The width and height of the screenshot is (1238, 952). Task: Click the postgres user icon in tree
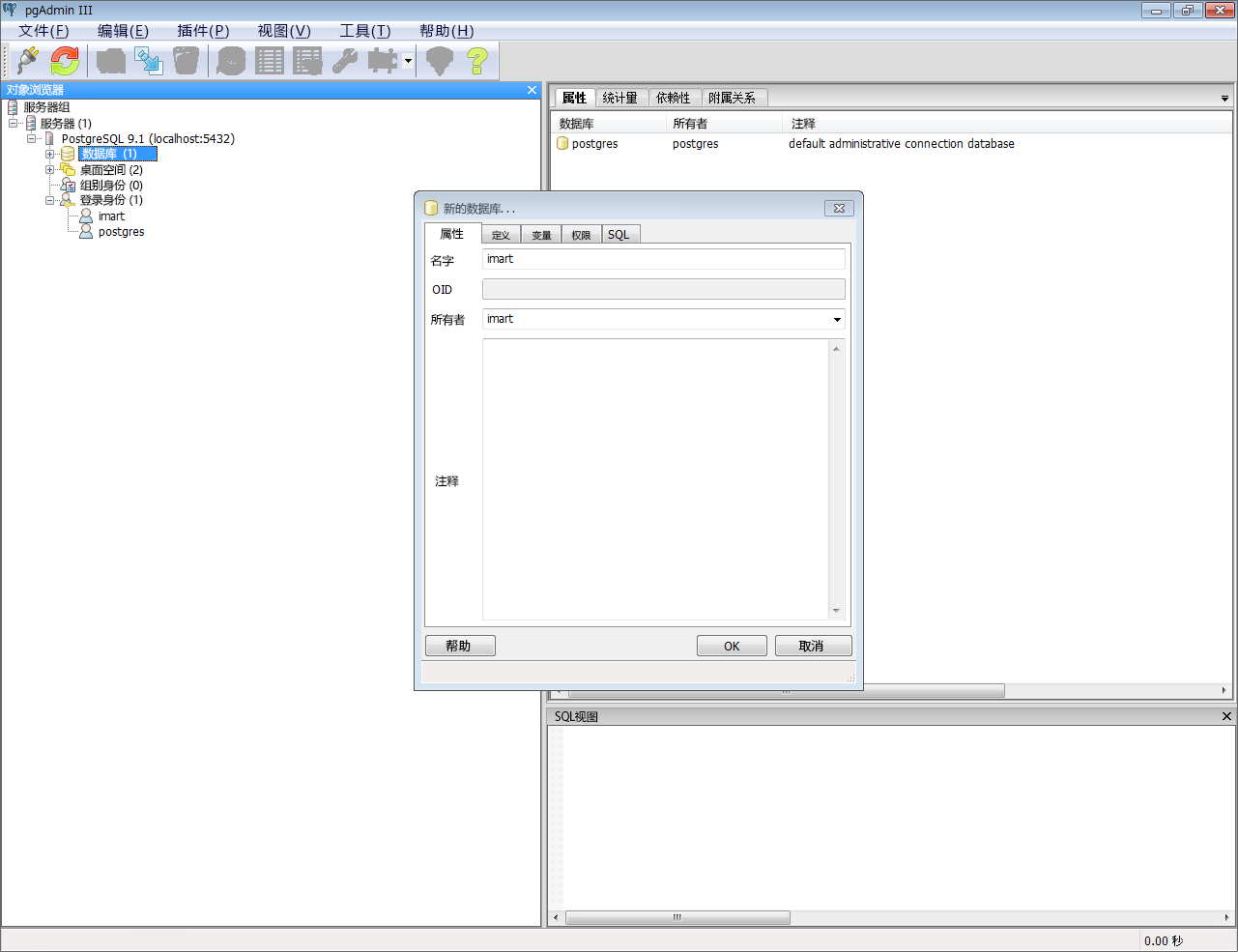[x=86, y=231]
